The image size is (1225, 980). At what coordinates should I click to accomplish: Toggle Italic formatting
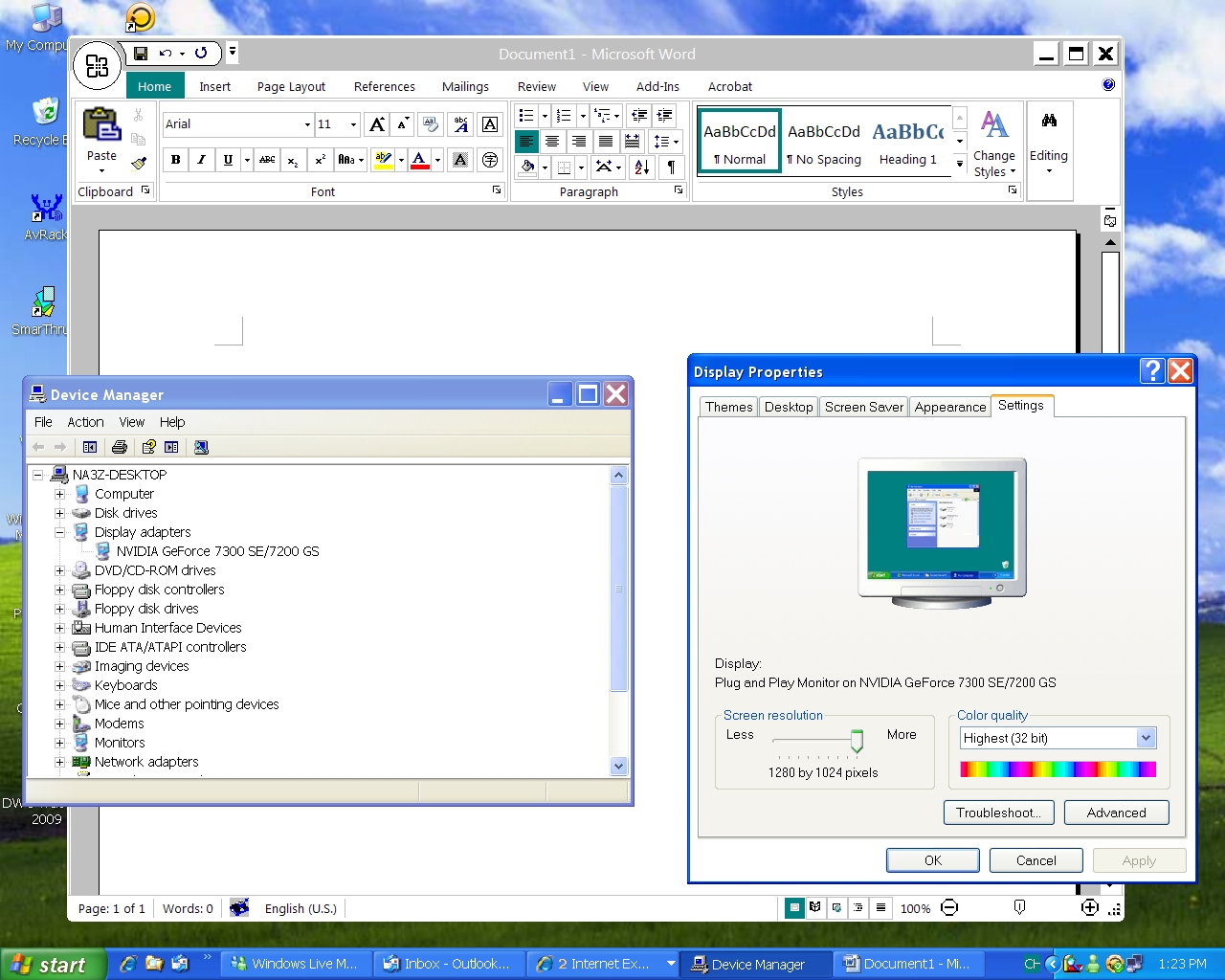tap(201, 160)
